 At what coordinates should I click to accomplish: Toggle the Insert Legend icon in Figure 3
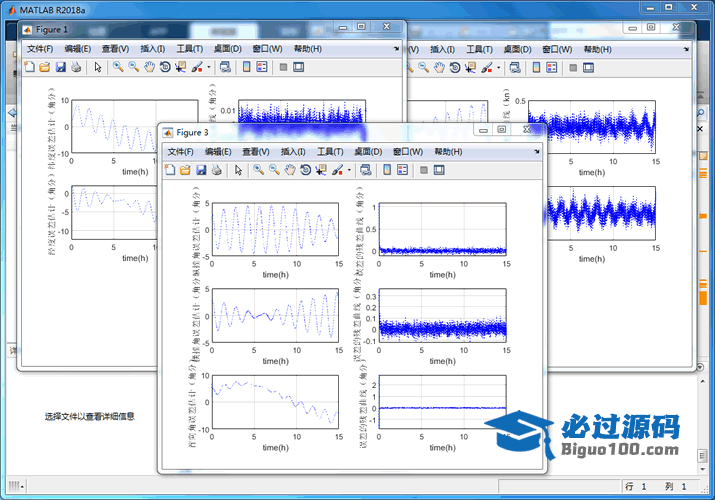coord(402,170)
